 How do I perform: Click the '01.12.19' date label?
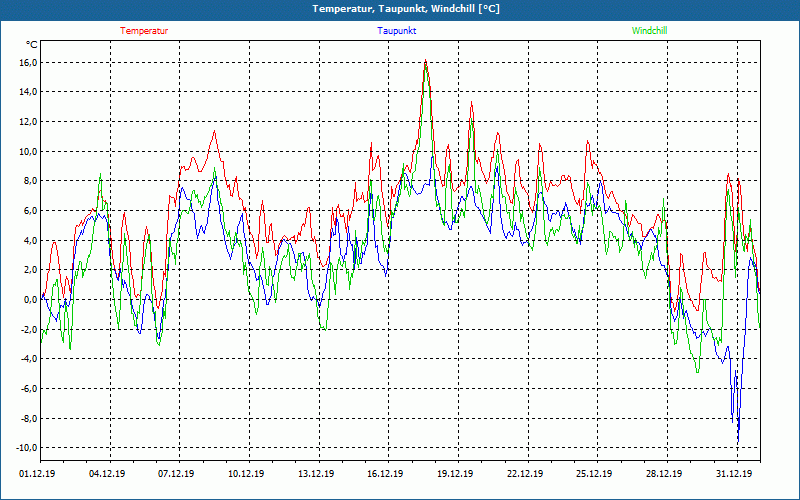point(37,474)
